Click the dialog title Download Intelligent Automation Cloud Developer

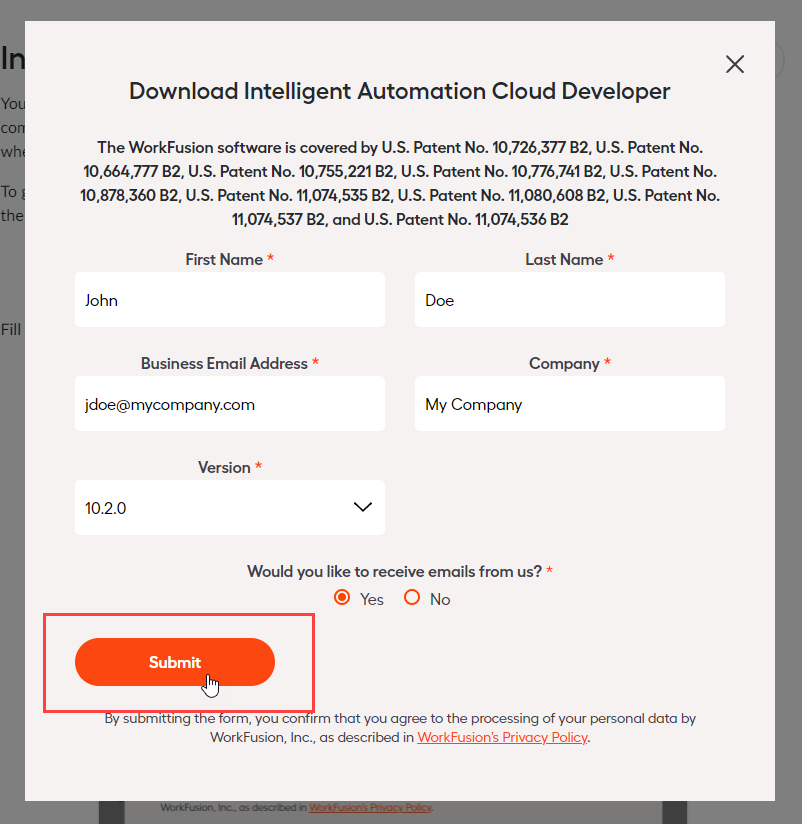tap(400, 91)
